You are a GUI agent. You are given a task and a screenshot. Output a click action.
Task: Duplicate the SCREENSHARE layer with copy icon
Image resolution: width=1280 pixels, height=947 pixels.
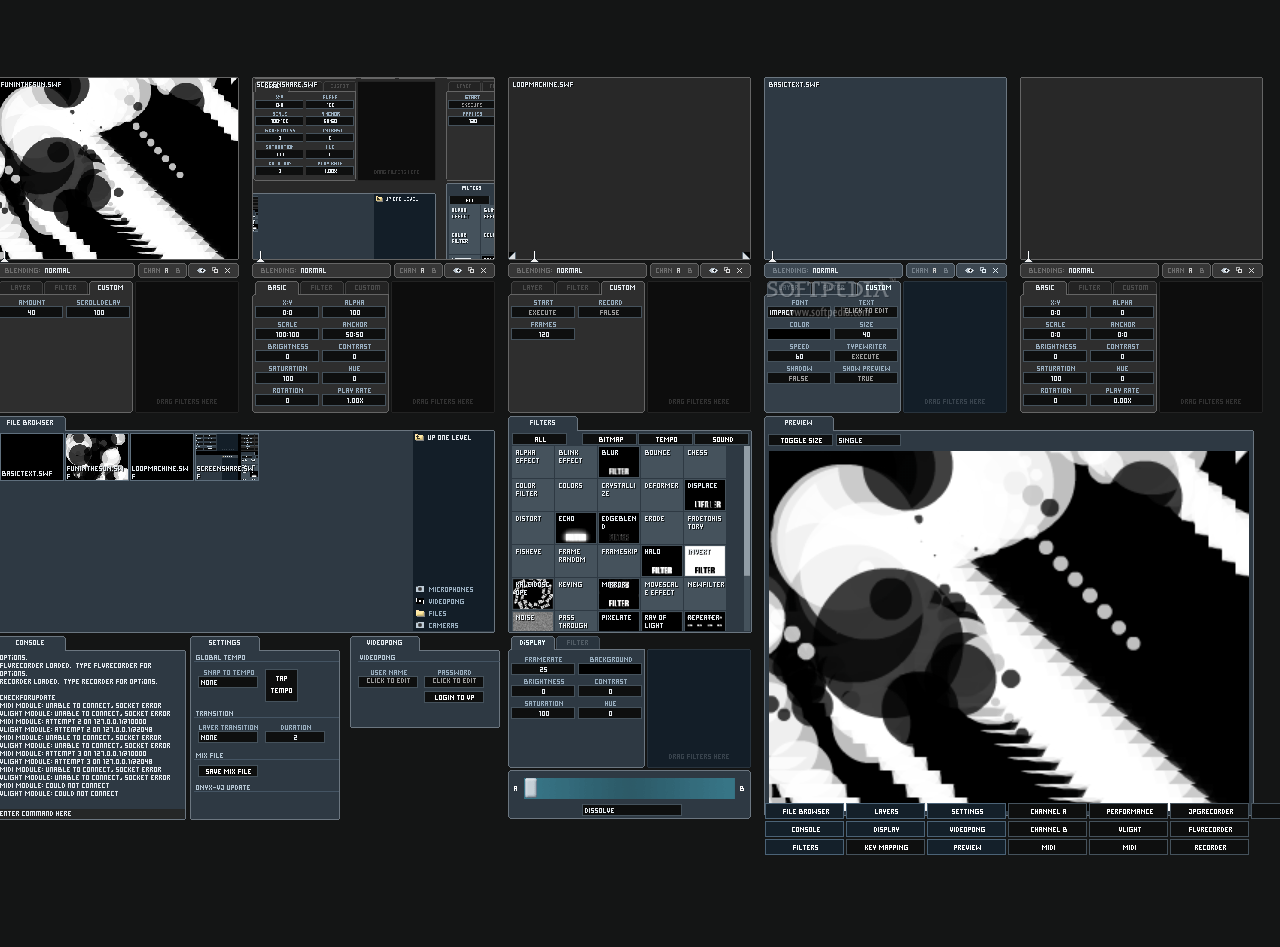click(x=470, y=270)
